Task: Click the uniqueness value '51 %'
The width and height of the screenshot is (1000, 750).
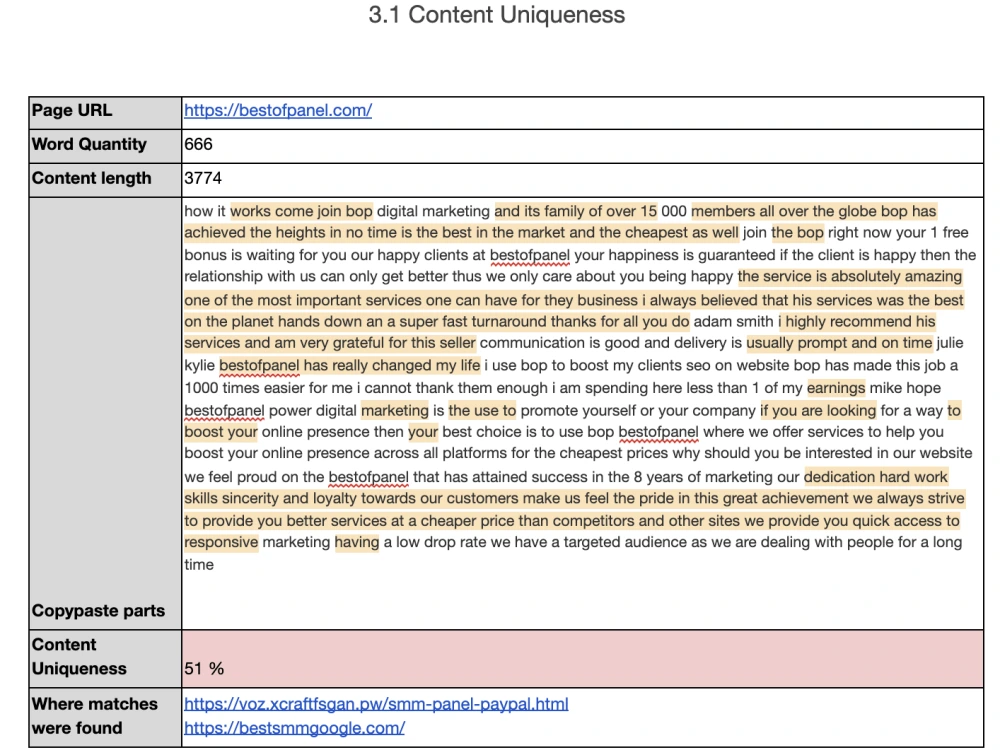Action: pos(204,668)
